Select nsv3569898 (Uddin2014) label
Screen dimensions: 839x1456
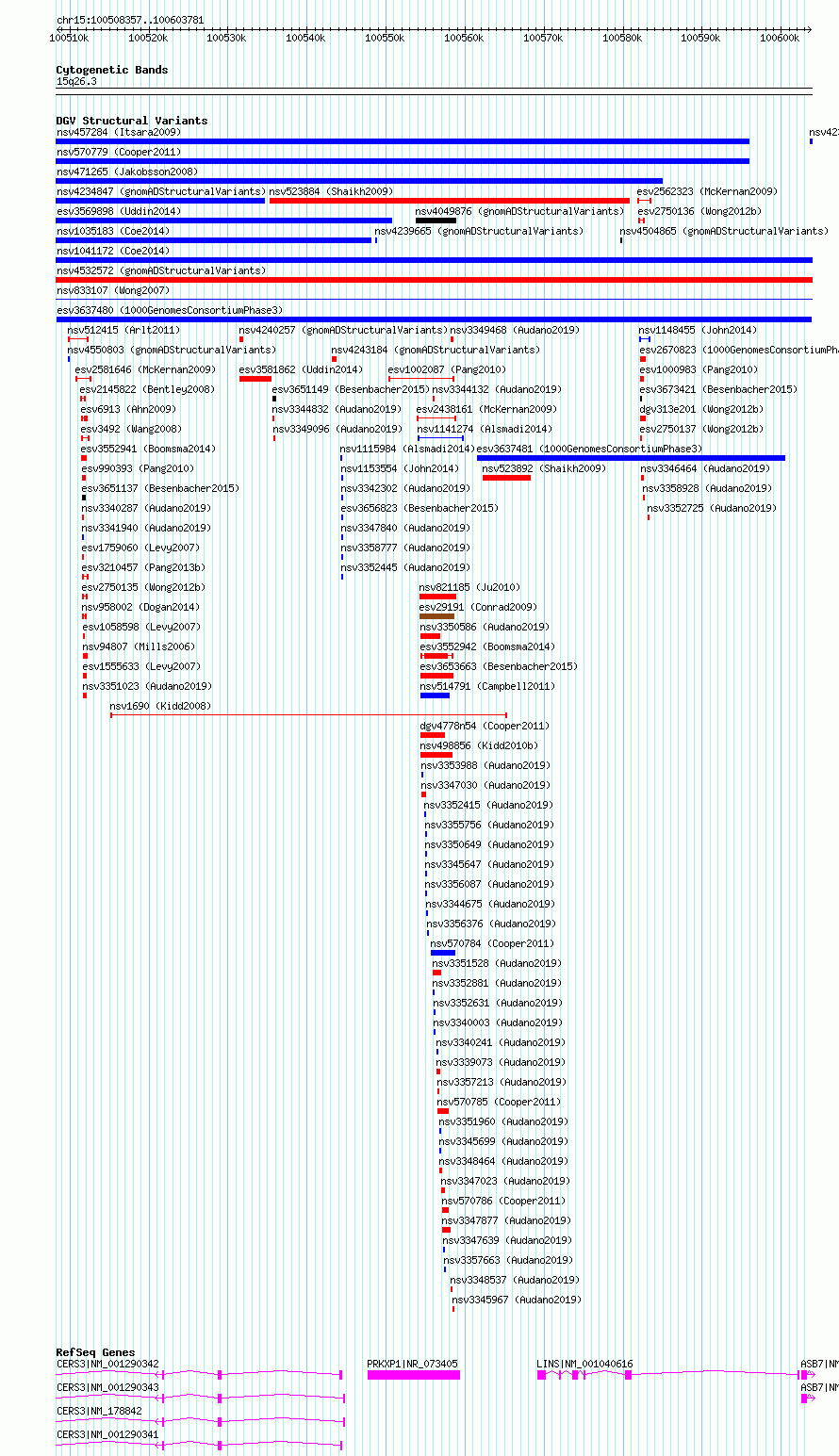pos(119,211)
